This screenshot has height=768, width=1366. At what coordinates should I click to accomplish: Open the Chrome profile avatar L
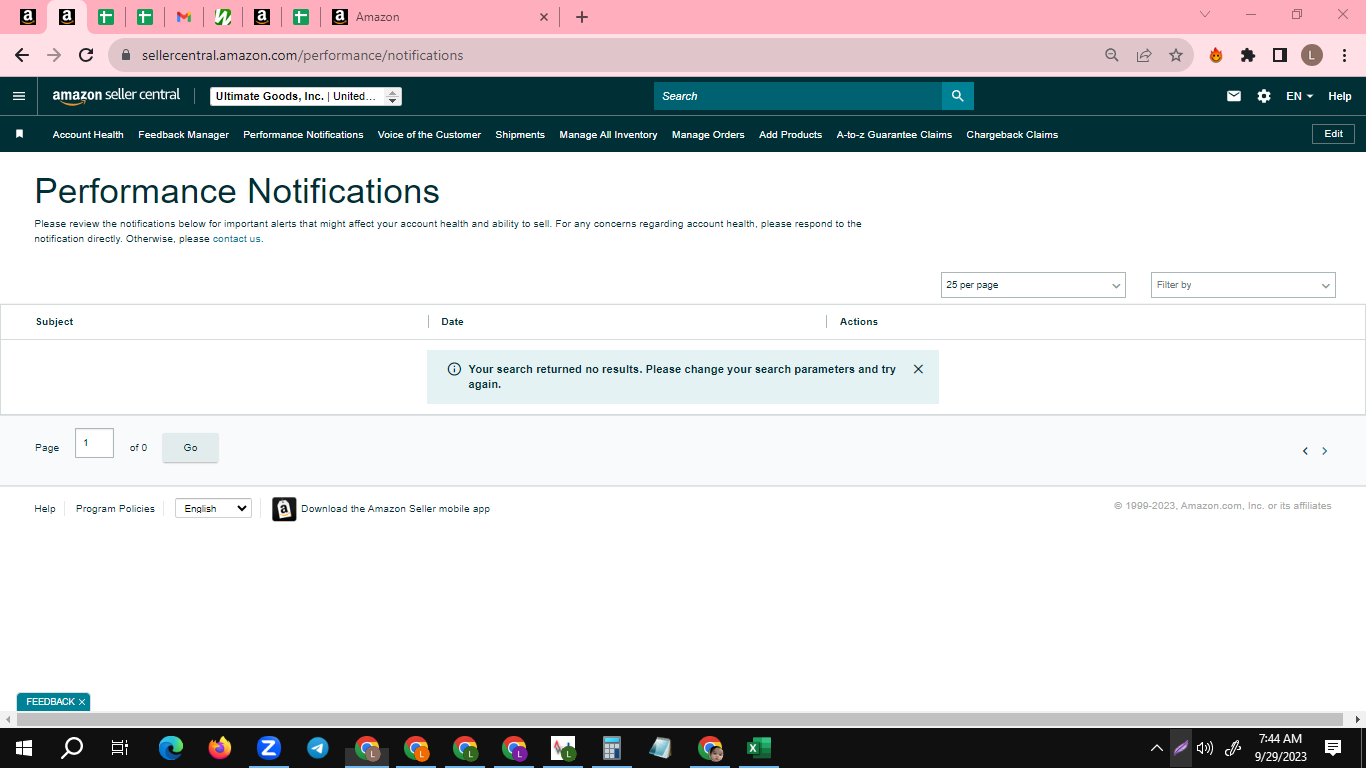pyautogui.click(x=1312, y=55)
